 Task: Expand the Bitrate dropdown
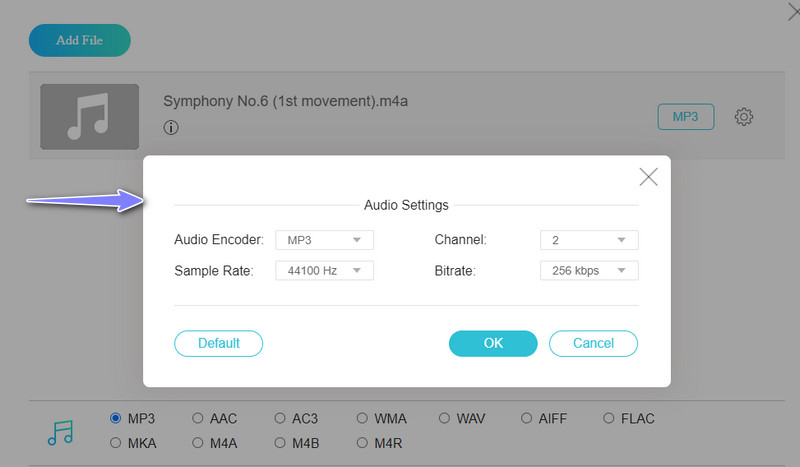[x=588, y=271]
